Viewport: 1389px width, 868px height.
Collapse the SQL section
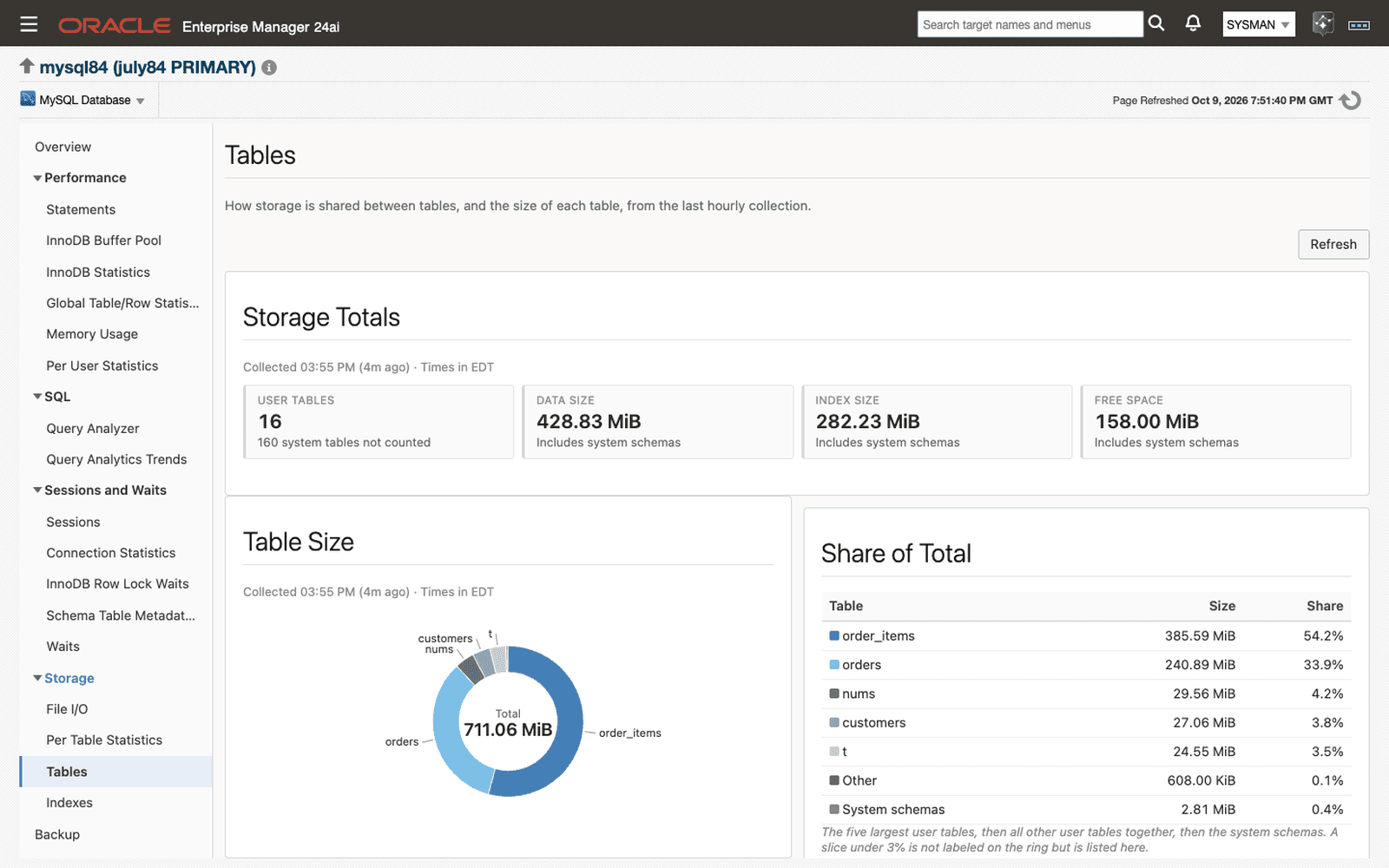(37, 397)
